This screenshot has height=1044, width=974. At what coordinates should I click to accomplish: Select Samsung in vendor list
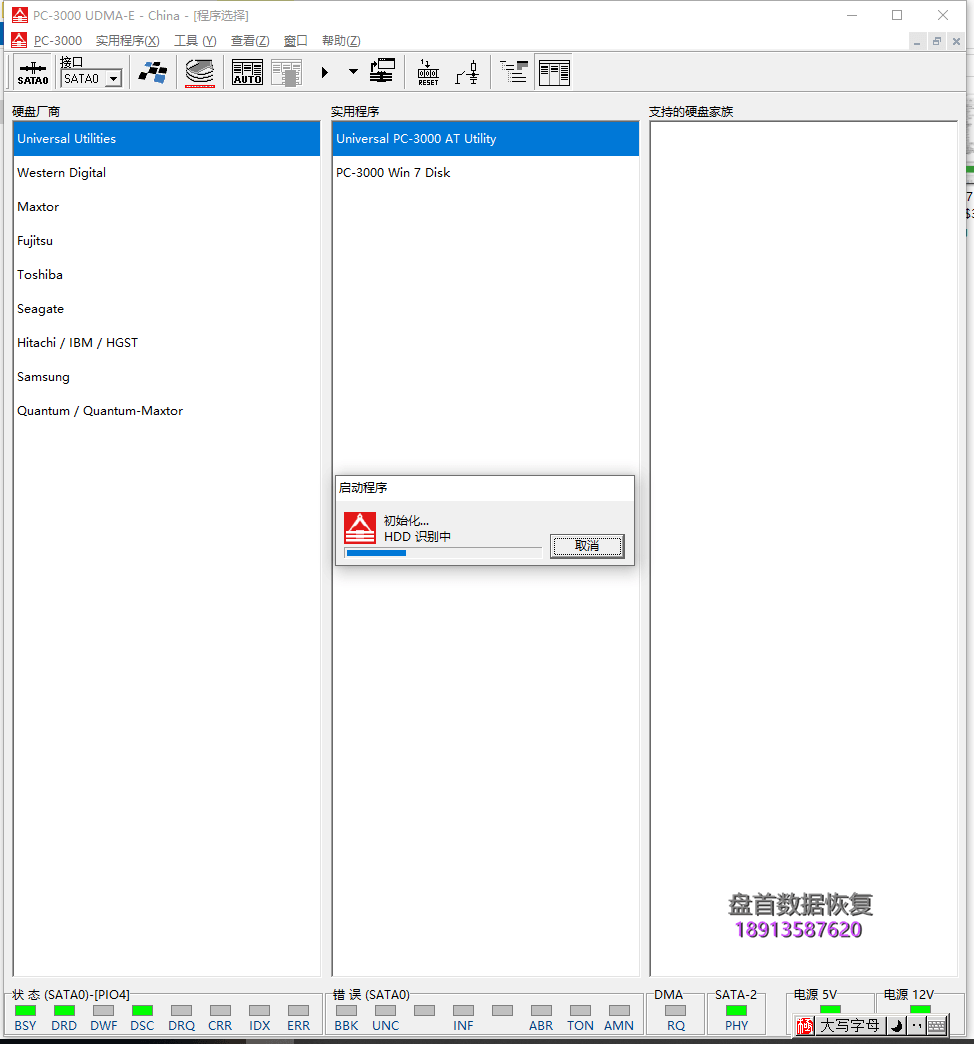166,376
